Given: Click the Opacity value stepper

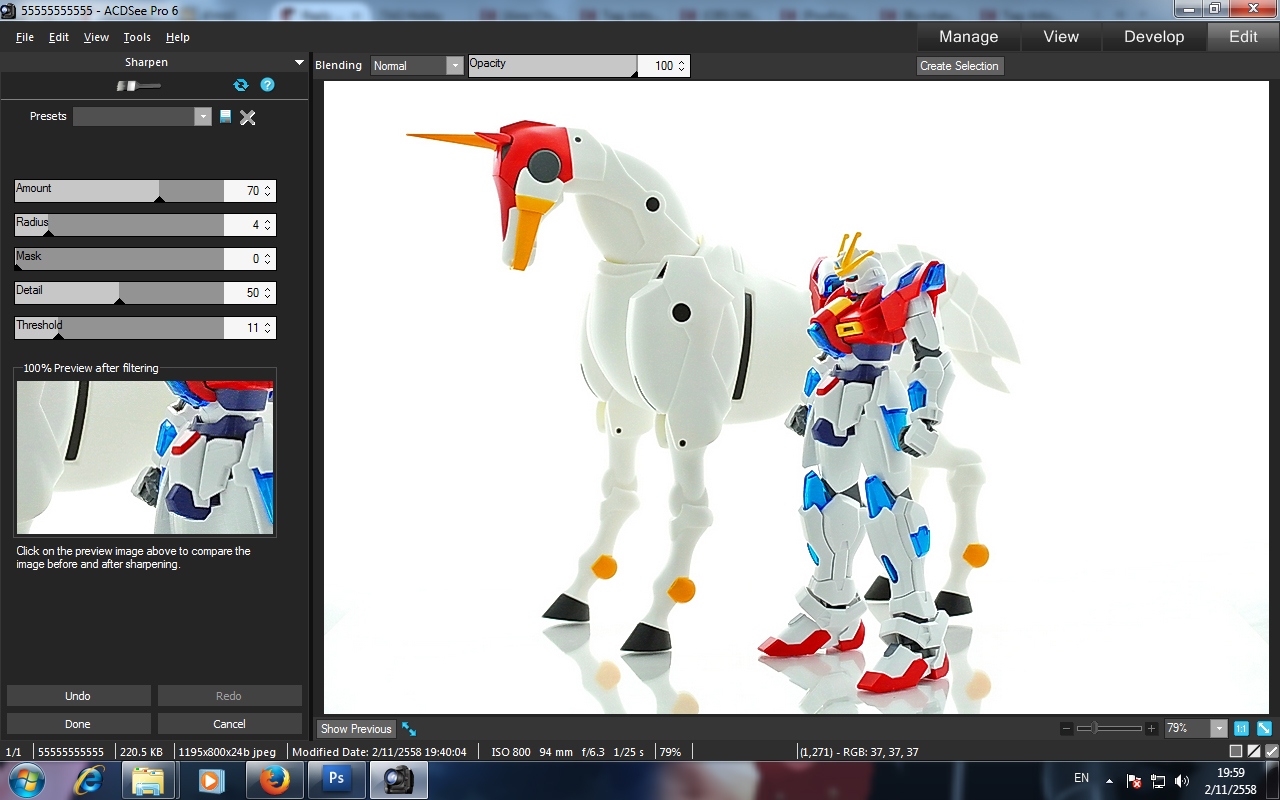Looking at the screenshot, I should coord(681,66).
